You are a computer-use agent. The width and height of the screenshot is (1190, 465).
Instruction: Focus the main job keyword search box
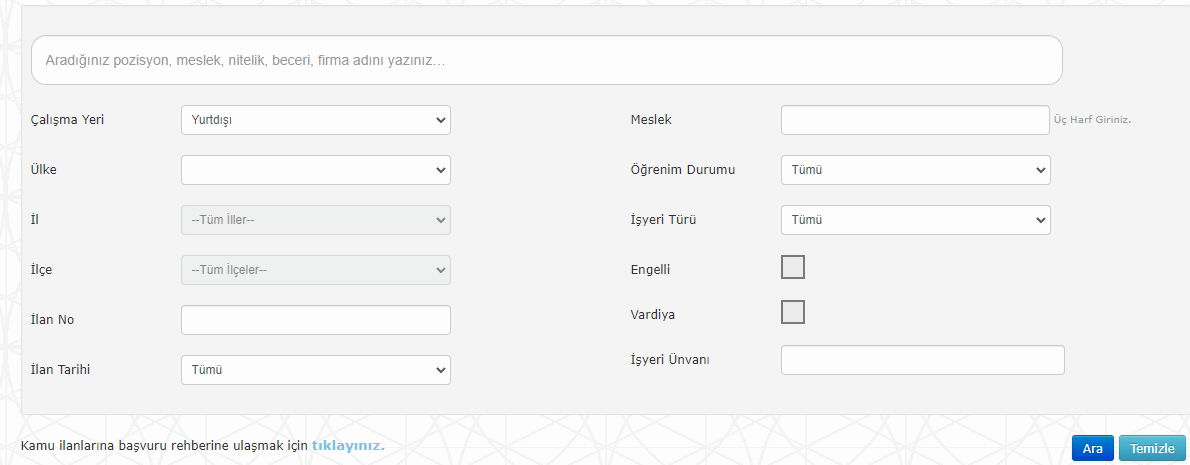[546, 60]
